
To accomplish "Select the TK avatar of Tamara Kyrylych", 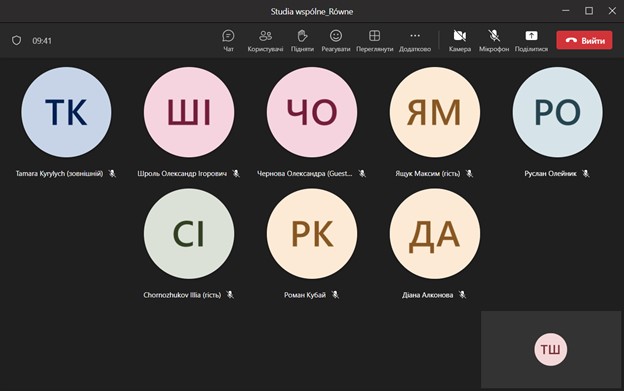I will 66,112.
